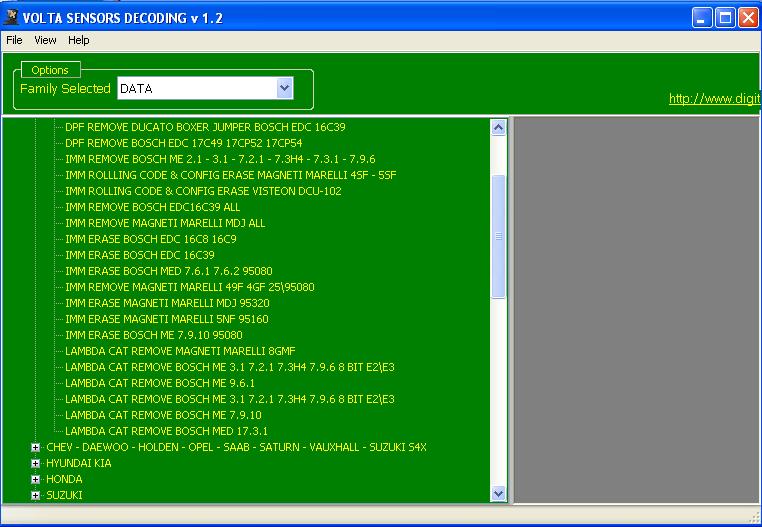Open the File menu

pyautogui.click(x=14, y=40)
